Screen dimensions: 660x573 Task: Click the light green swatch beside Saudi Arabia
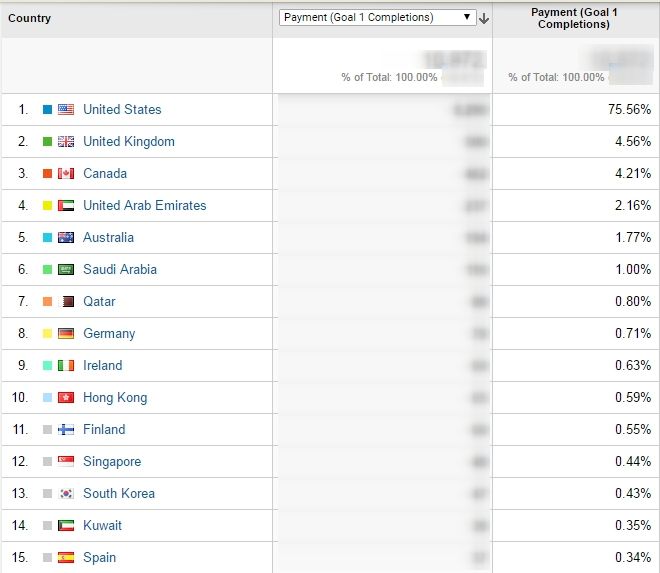[x=48, y=269]
